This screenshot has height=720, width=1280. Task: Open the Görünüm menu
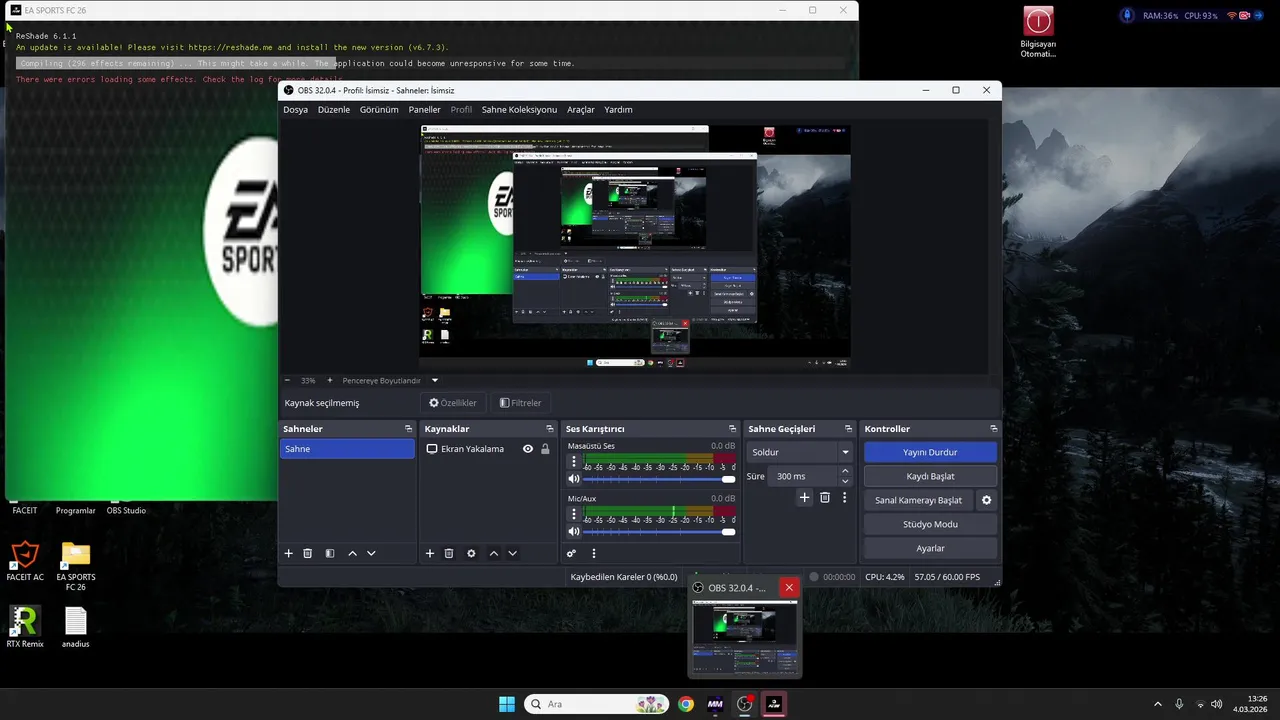[379, 110]
